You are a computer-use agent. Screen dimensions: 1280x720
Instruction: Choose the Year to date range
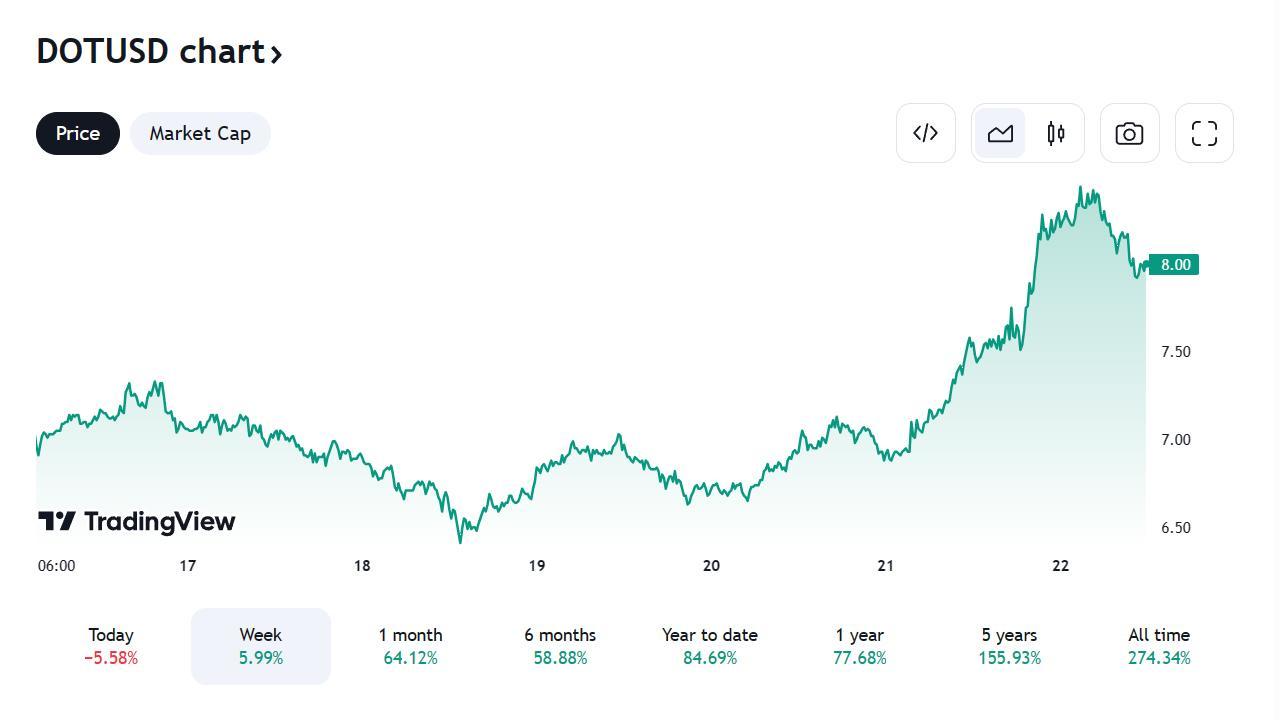pos(710,646)
